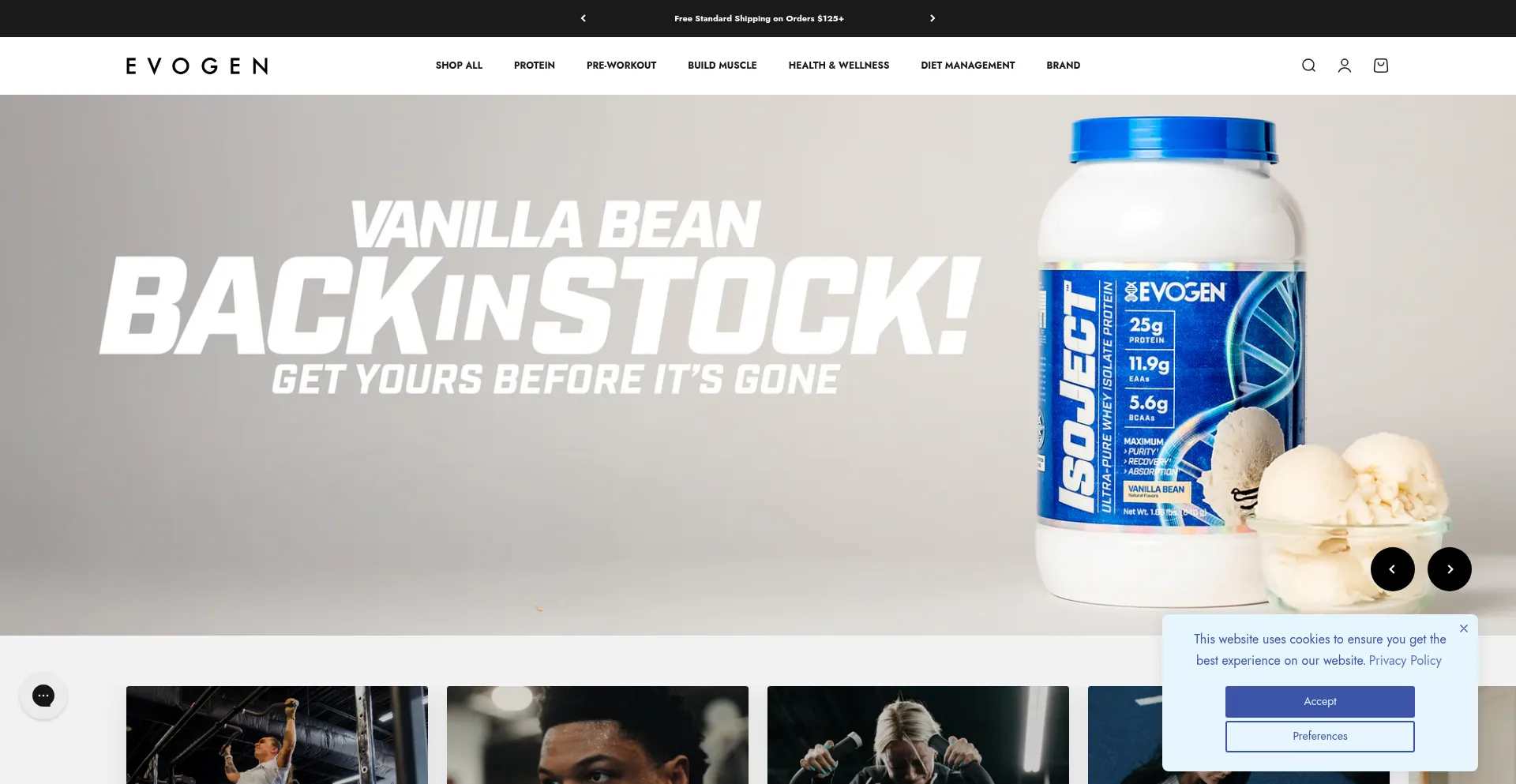Close the cookie notice popup
Screen dimensions: 1516x784
(1464, 628)
